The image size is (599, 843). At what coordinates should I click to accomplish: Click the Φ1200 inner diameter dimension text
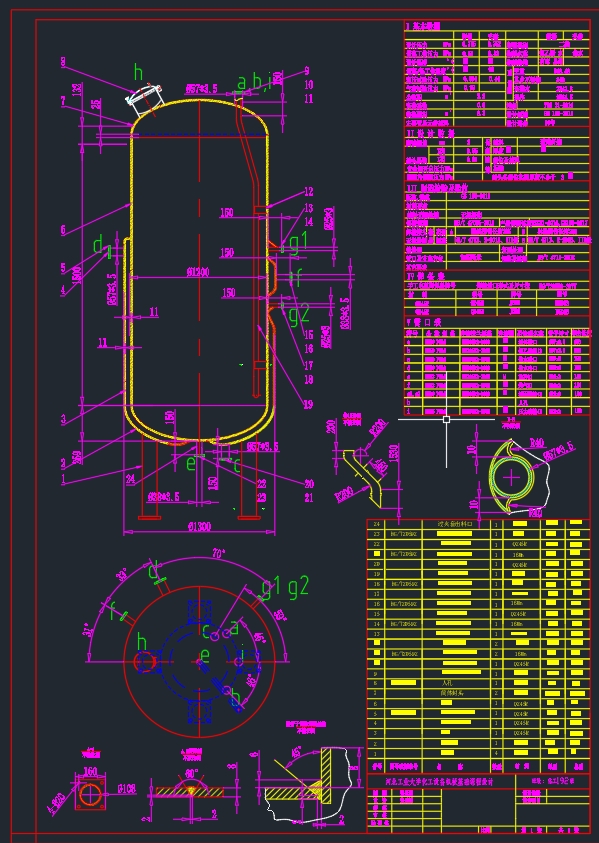(x=198, y=272)
